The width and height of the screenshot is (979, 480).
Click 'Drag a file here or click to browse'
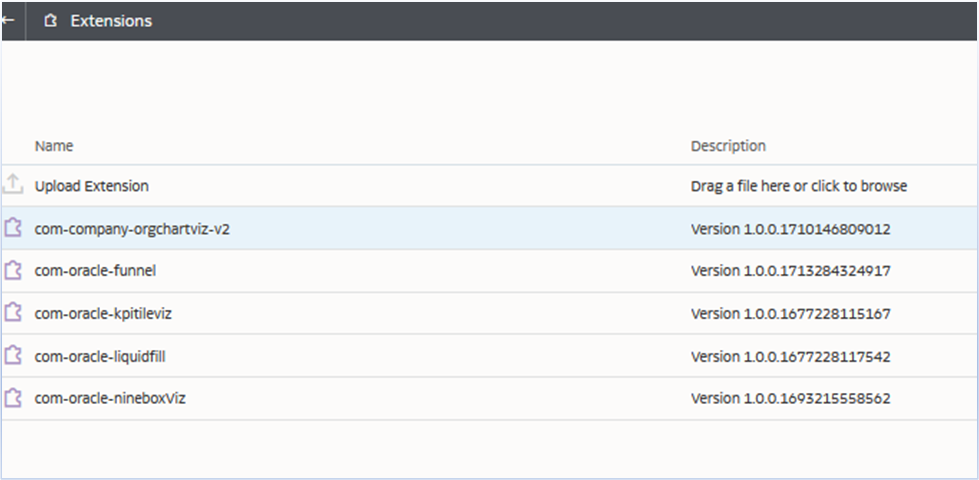coord(798,186)
